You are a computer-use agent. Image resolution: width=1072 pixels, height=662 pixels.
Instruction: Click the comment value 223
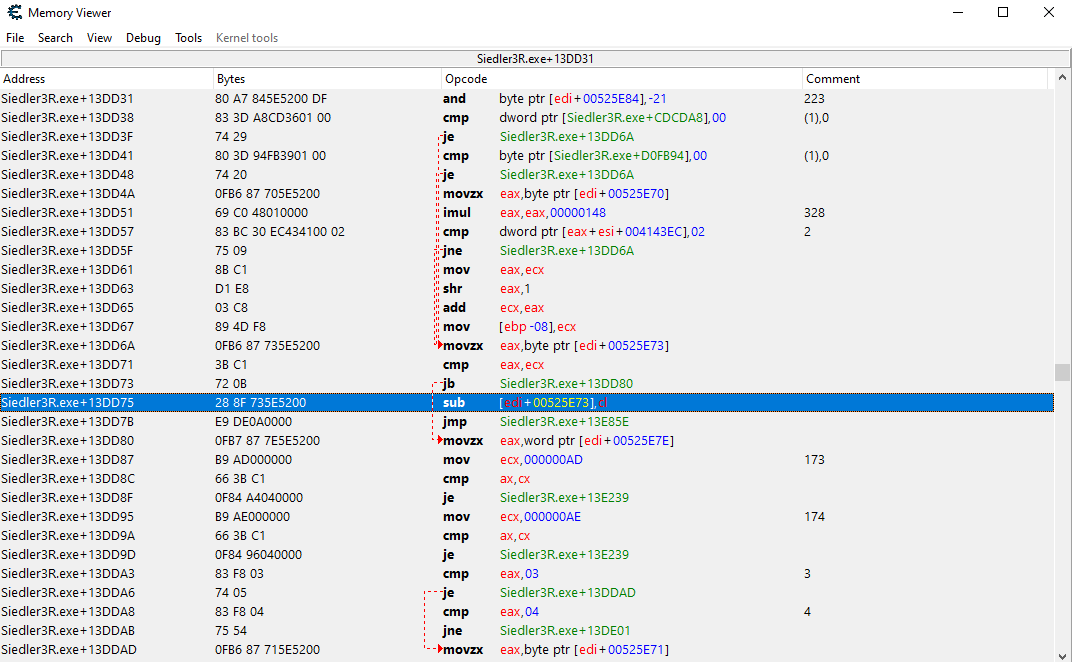(x=814, y=98)
